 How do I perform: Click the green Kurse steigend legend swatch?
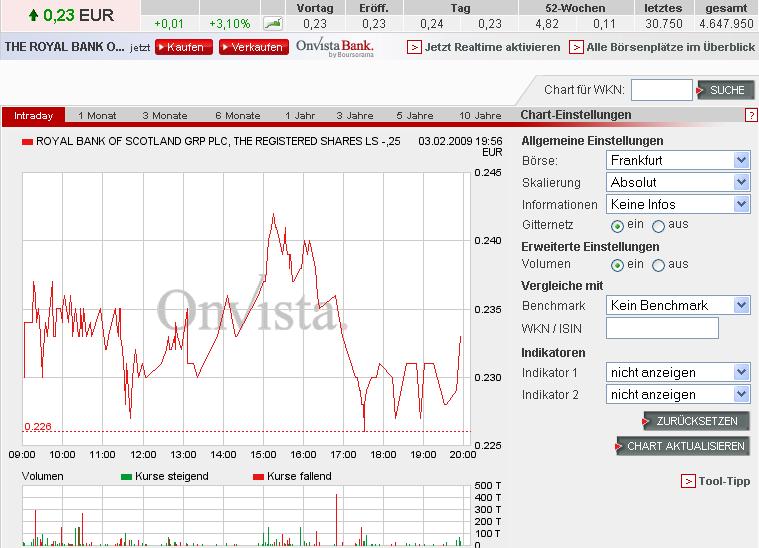[x=126, y=477]
